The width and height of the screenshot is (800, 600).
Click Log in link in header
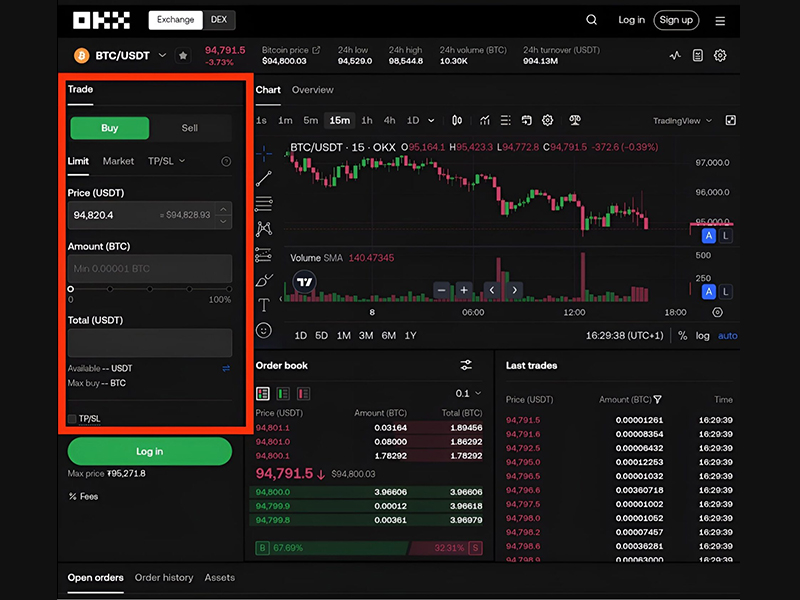(632, 20)
